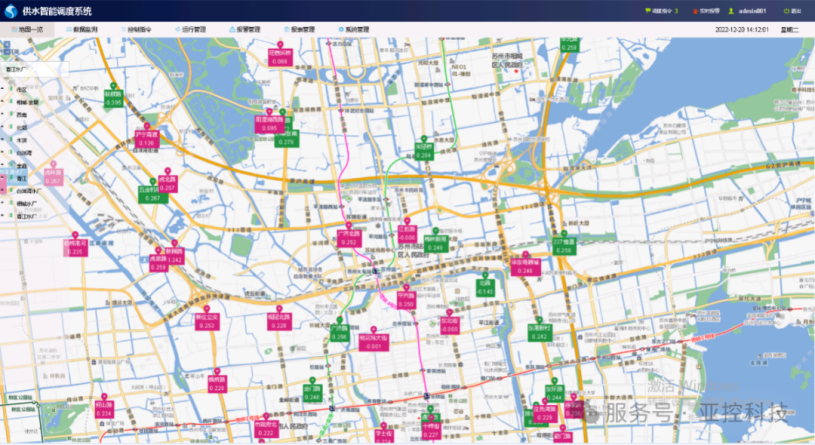The image size is (815, 445).
Task: Click the green 0.145 station marker
Action: pyautogui.click(x=485, y=287)
